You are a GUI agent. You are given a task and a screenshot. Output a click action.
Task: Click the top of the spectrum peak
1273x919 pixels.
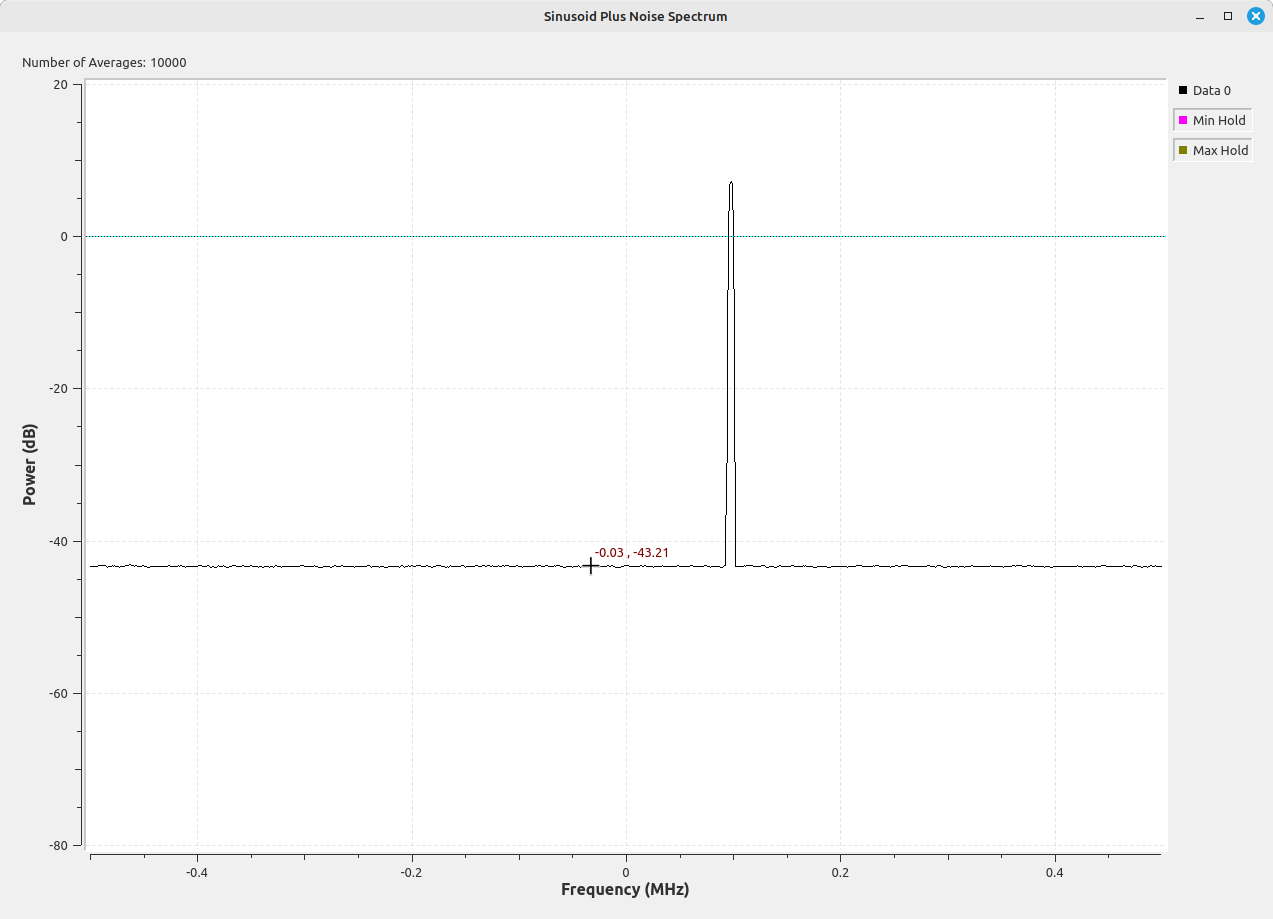(731, 184)
